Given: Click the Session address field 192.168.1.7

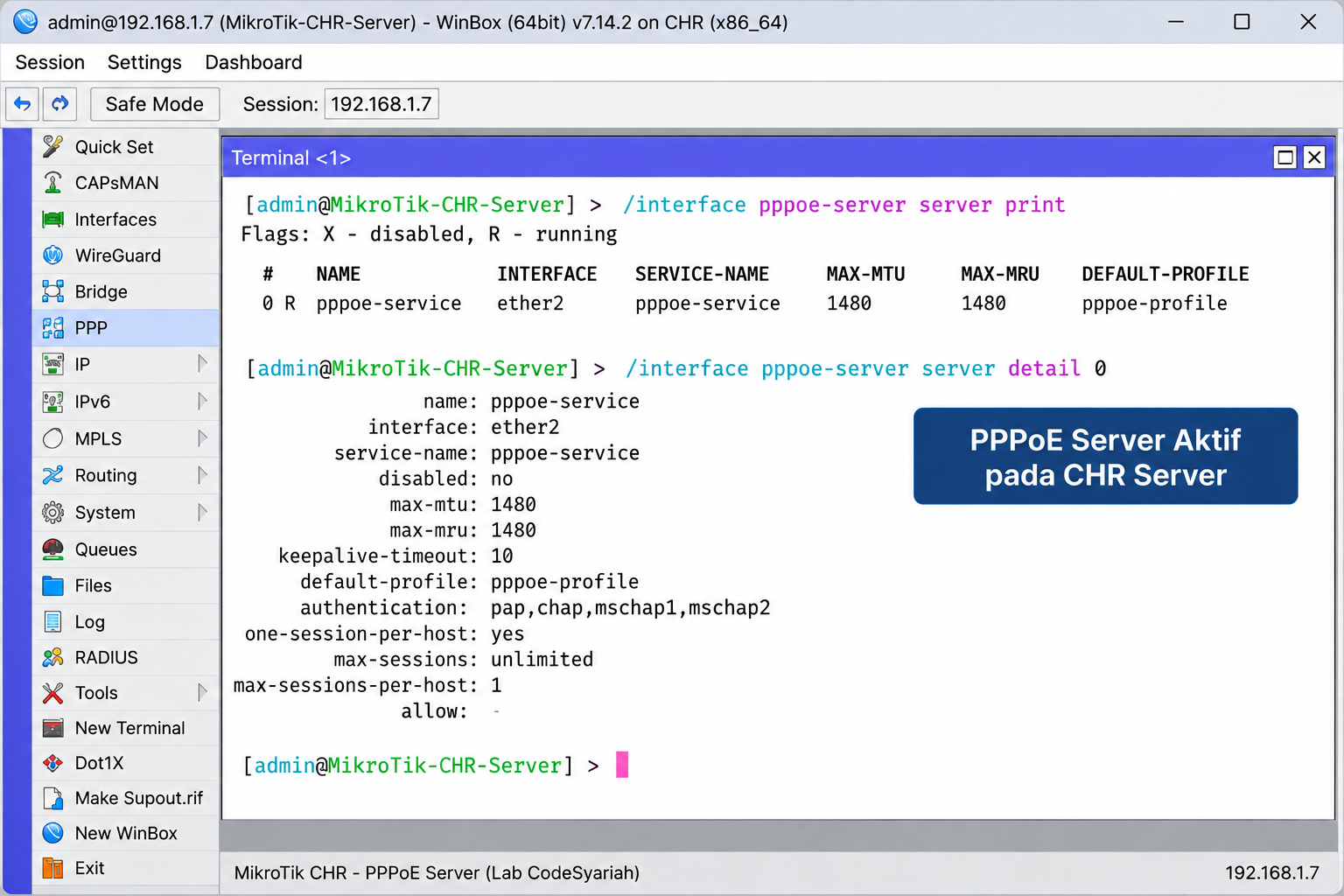Looking at the screenshot, I should (x=381, y=104).
